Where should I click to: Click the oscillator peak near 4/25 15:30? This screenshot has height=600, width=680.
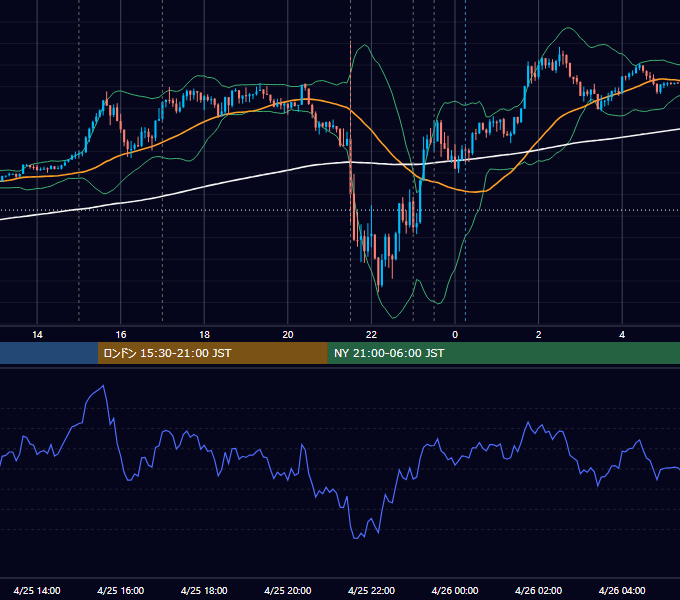(x=103, y=385)
